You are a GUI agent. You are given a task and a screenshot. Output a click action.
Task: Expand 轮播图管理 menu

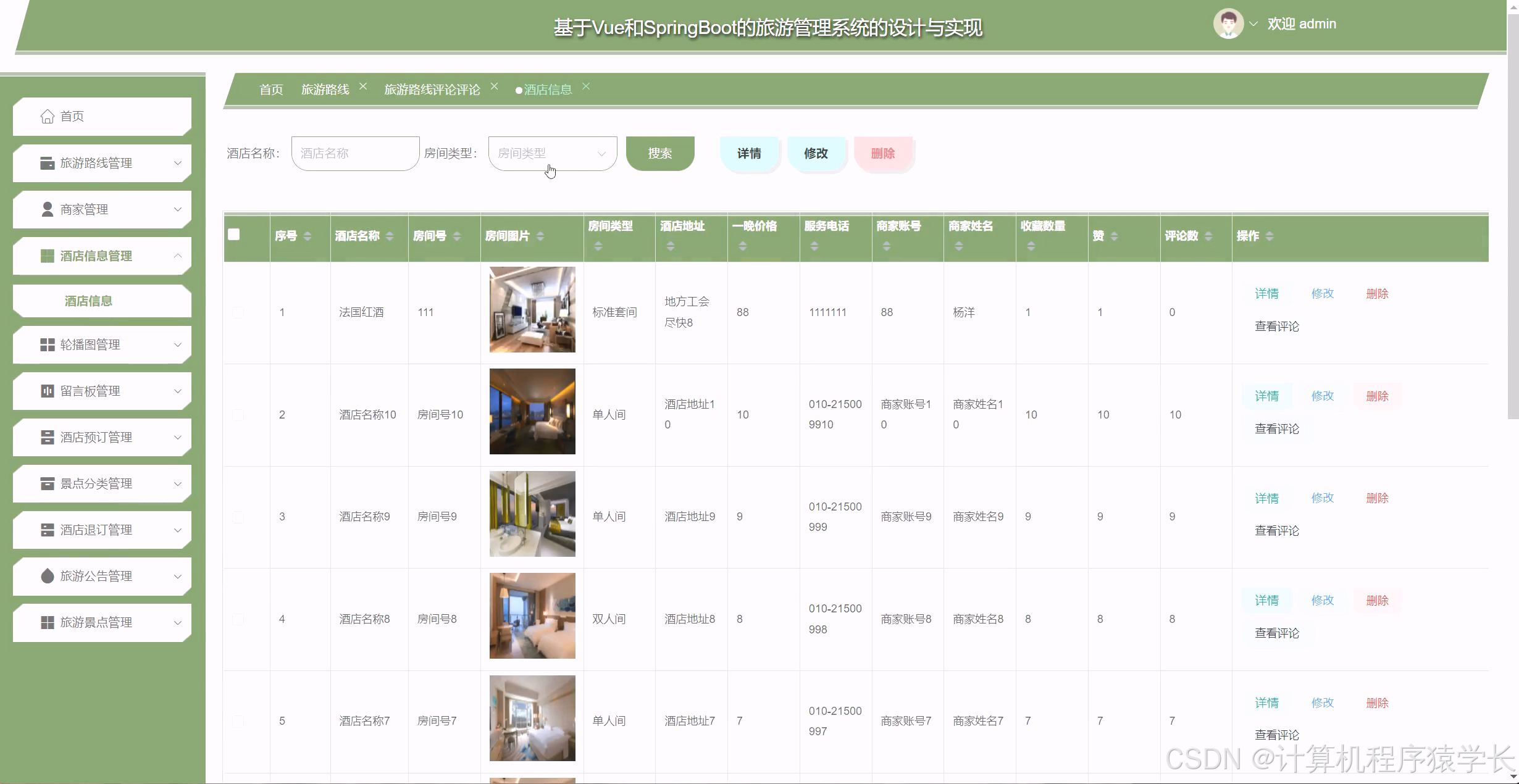[x=177, y=344]
